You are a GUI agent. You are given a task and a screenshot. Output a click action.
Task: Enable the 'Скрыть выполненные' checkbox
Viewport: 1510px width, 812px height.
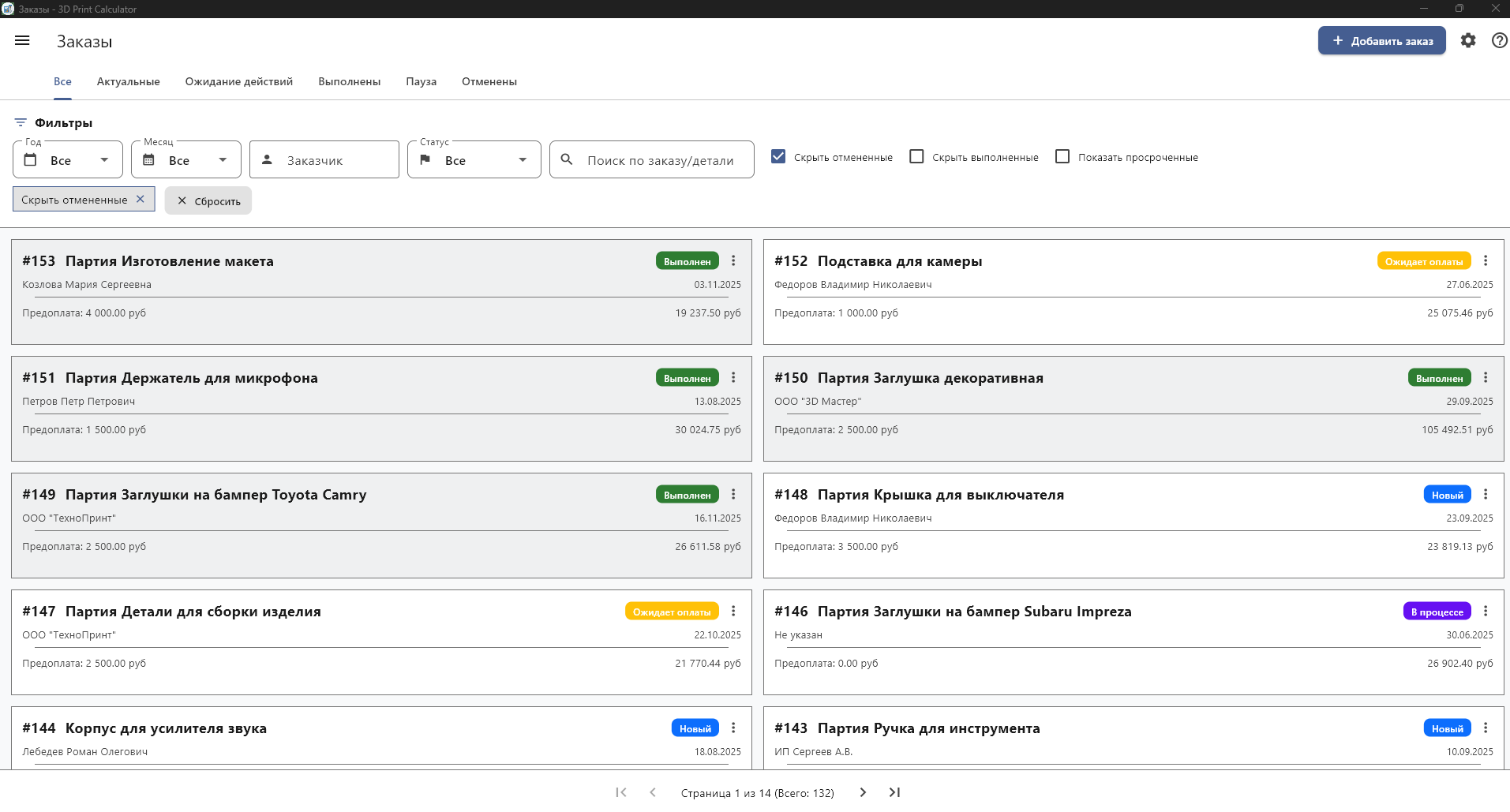[916, 157]
